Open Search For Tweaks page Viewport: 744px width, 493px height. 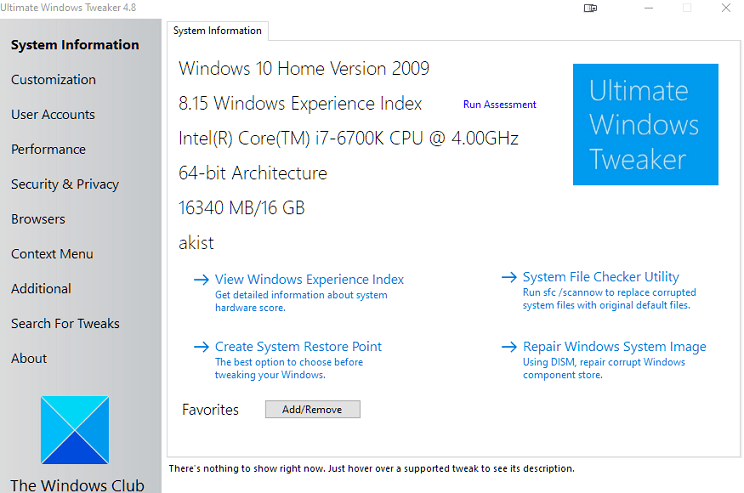[x=65, y=324]
